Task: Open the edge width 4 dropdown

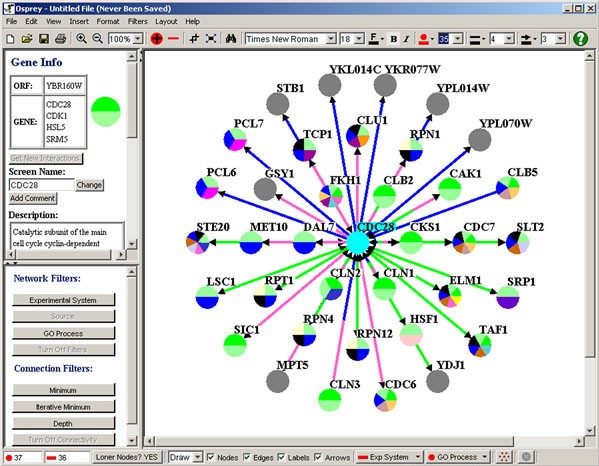Action: pyautogui.click(x=509, y=39)
